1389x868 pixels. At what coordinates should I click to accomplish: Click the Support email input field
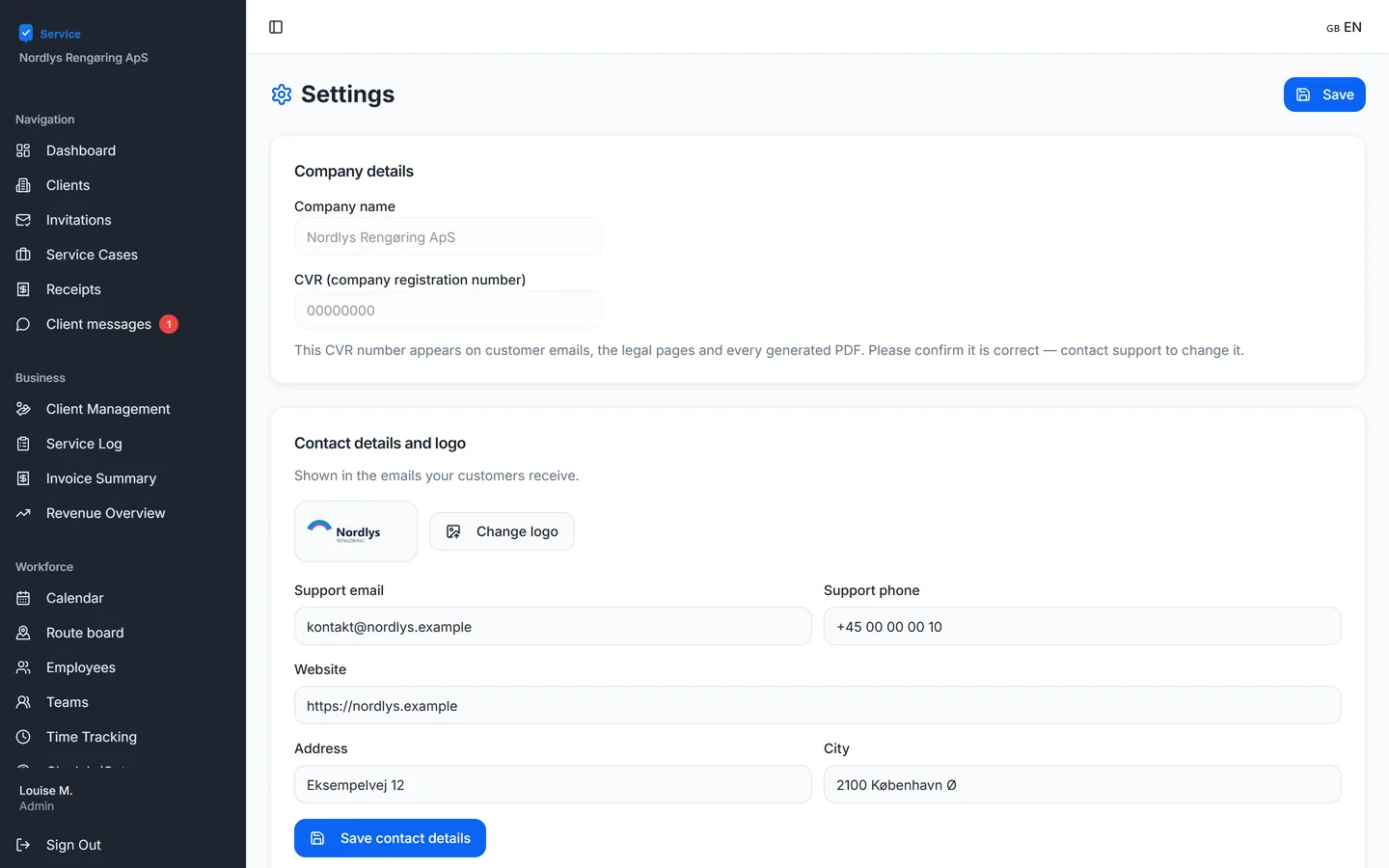(553, 626)
